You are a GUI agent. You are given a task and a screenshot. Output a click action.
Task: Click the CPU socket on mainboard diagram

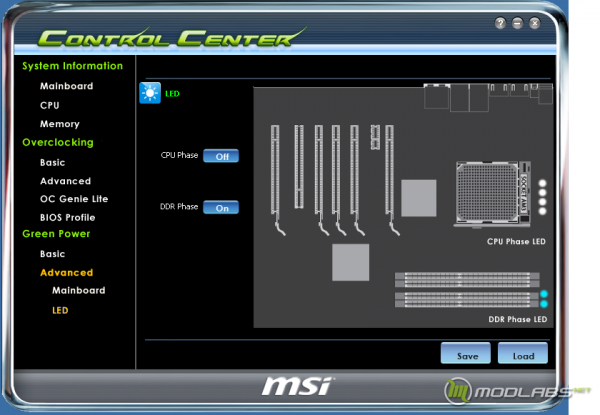pyautogui.click(x=492, y=194)
